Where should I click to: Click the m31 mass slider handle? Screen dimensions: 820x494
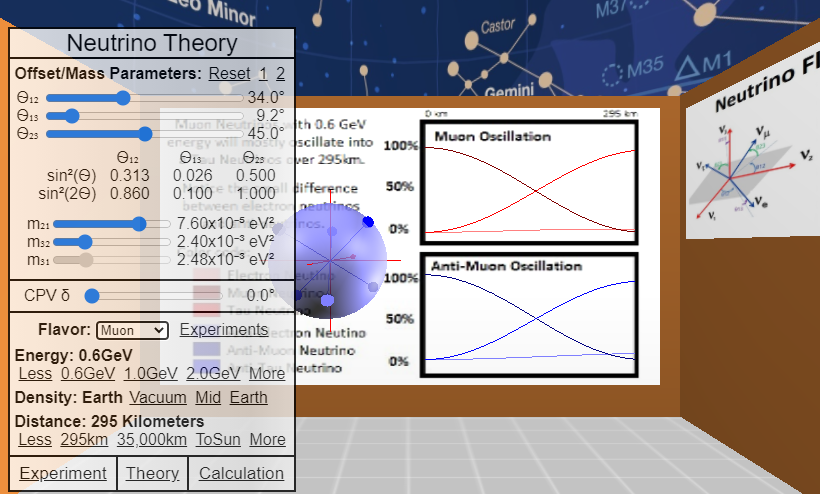coord(86,259)
